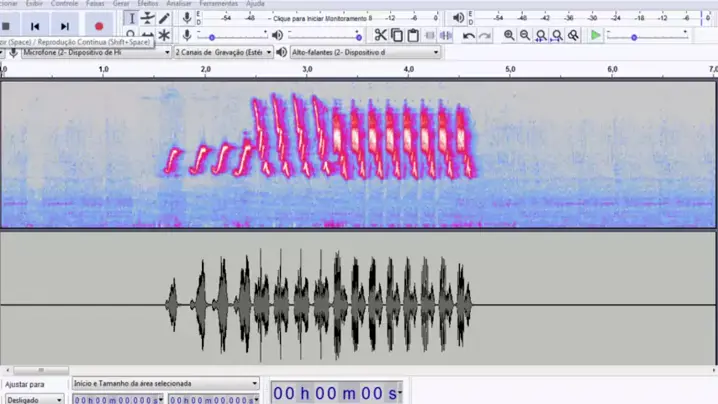This screenshot has height=404, width=718.
Task: Choose the Draw pencil tool
Action: click(165, 18)
